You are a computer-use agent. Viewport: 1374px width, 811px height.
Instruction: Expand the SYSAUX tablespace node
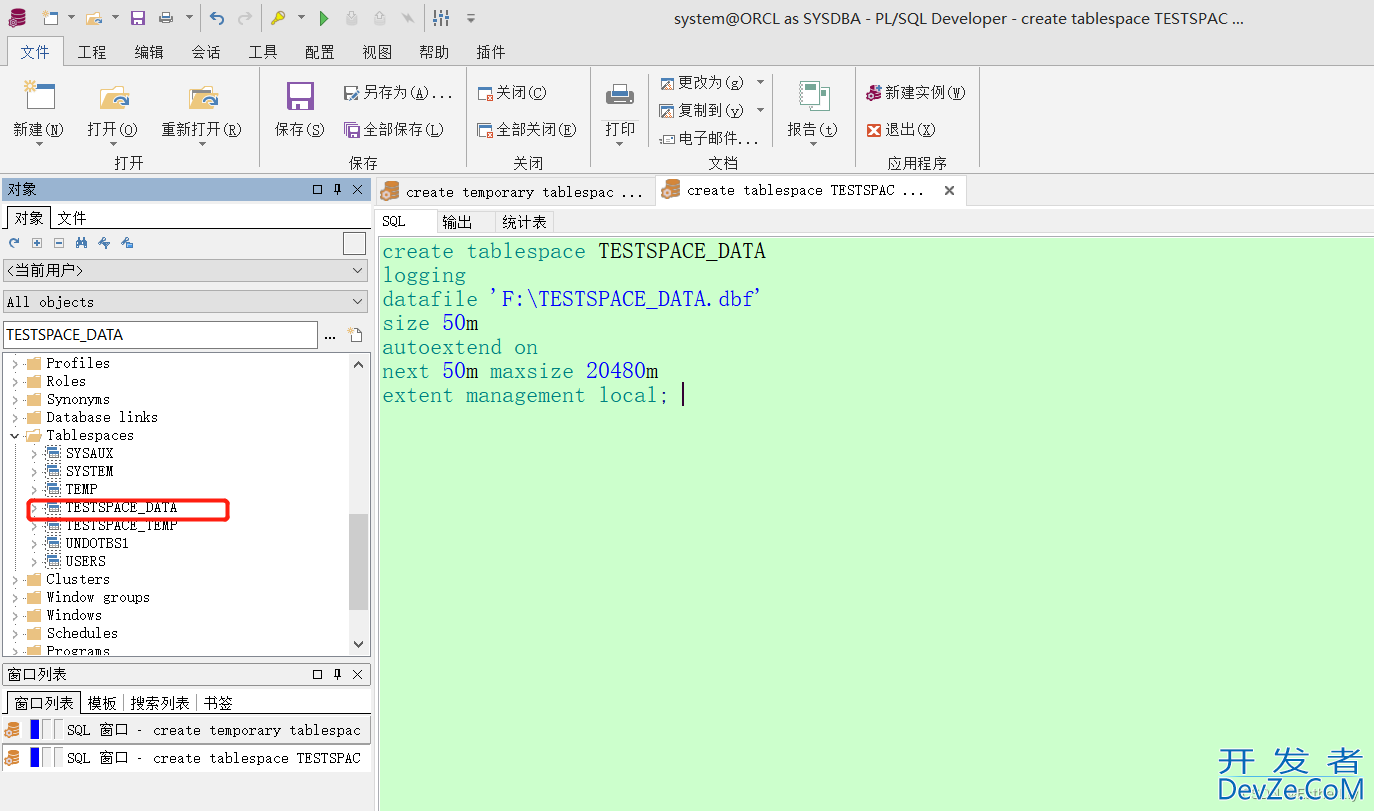[34, 453]
